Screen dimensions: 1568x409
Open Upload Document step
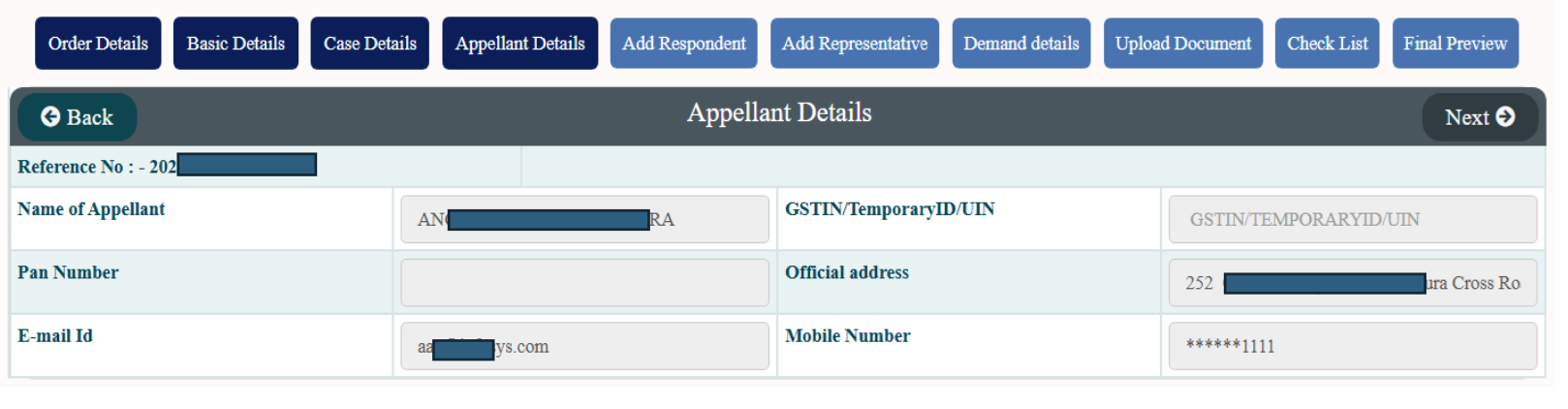tap(1183, 44)
